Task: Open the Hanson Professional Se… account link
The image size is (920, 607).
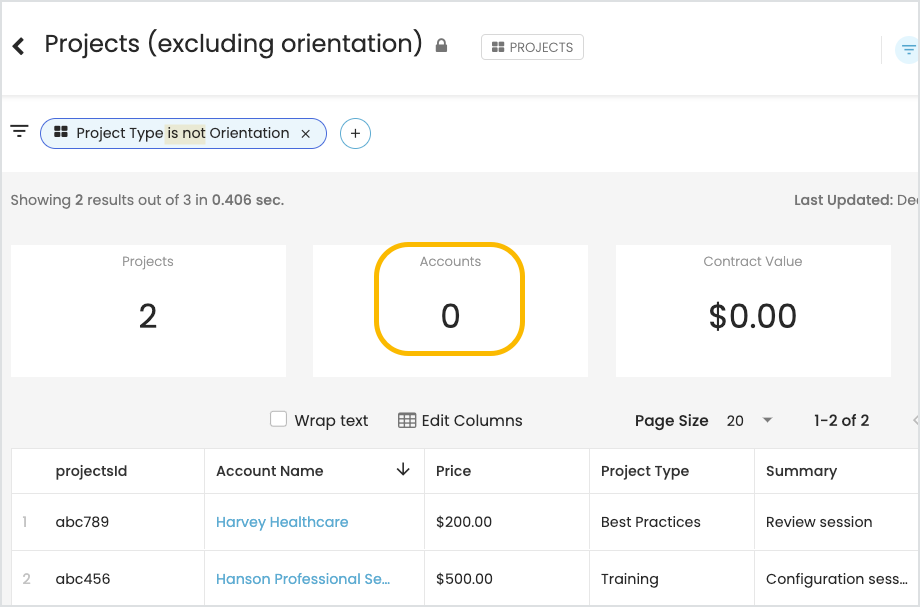Action: [303, 579]
